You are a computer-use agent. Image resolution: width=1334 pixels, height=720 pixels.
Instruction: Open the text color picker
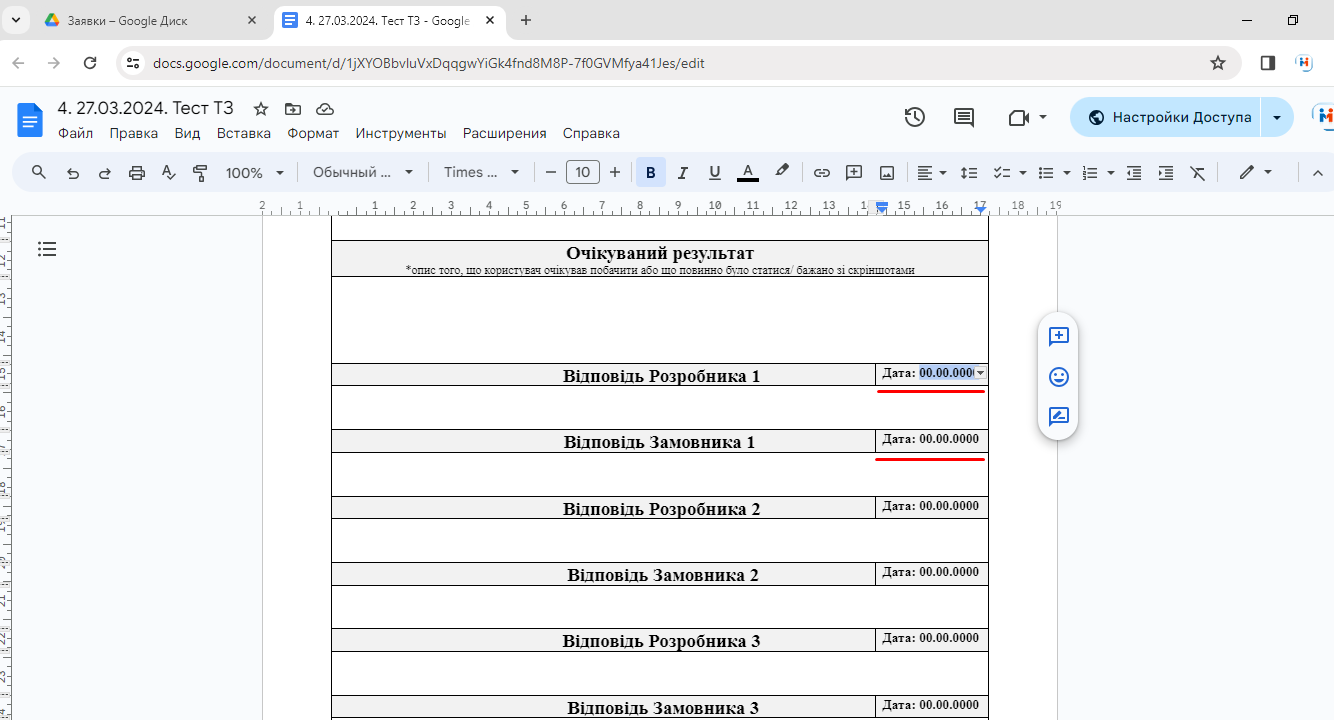click(747, 173)
